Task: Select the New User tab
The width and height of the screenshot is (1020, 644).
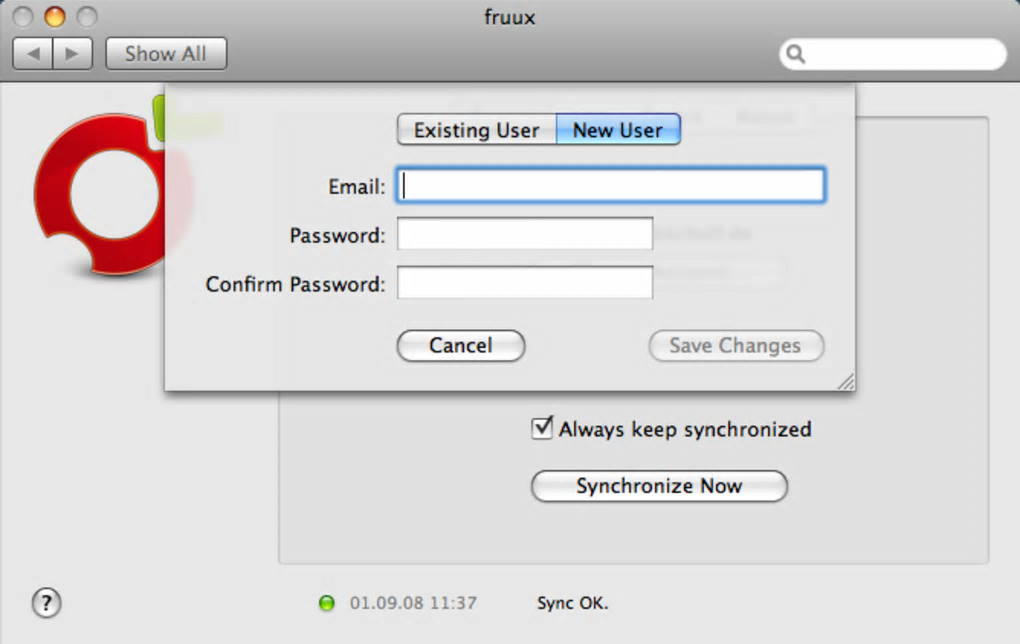Action: [x=618, y=130]
